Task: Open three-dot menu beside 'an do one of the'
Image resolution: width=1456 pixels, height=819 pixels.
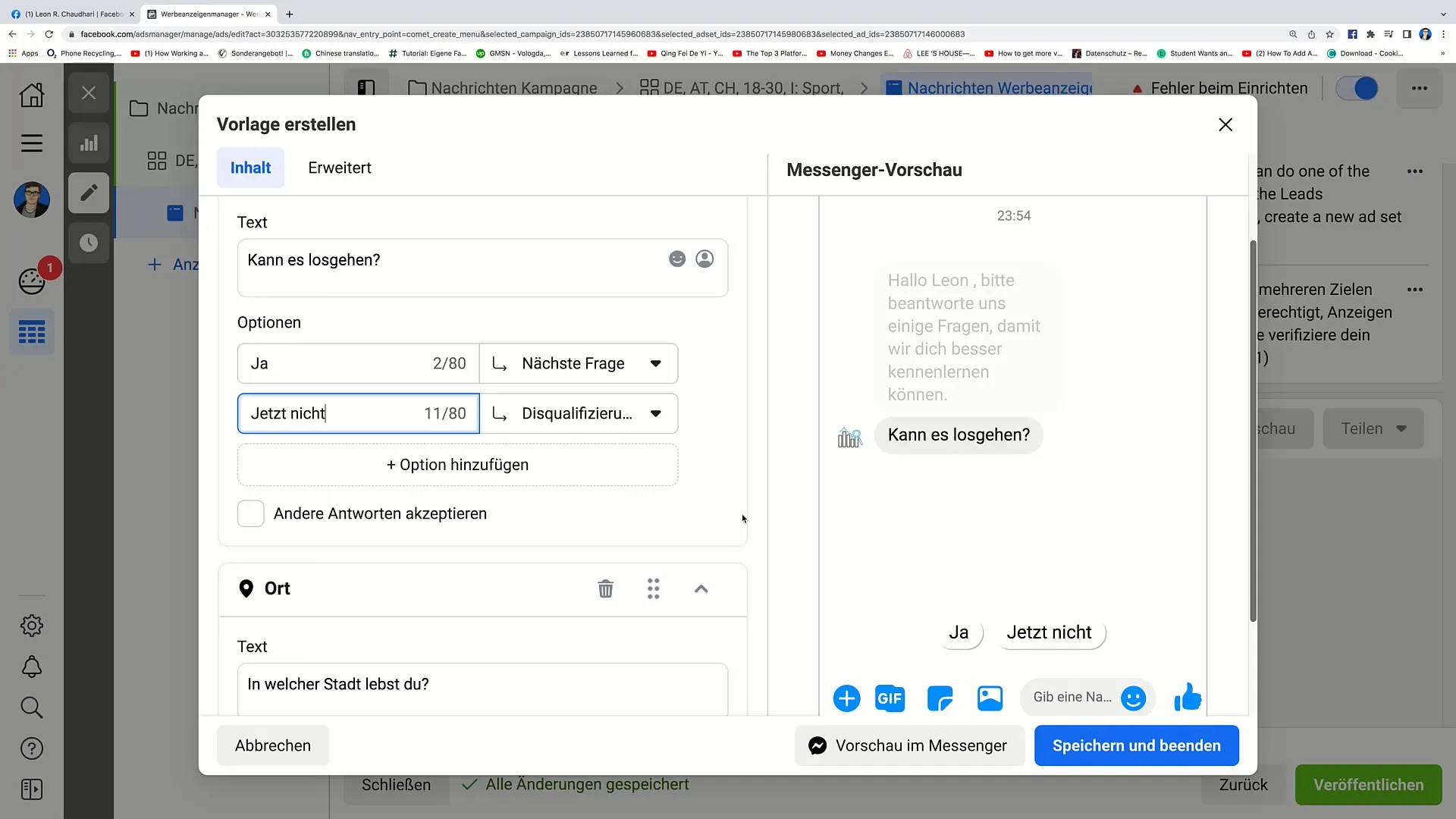Action: coord(1415,171)
